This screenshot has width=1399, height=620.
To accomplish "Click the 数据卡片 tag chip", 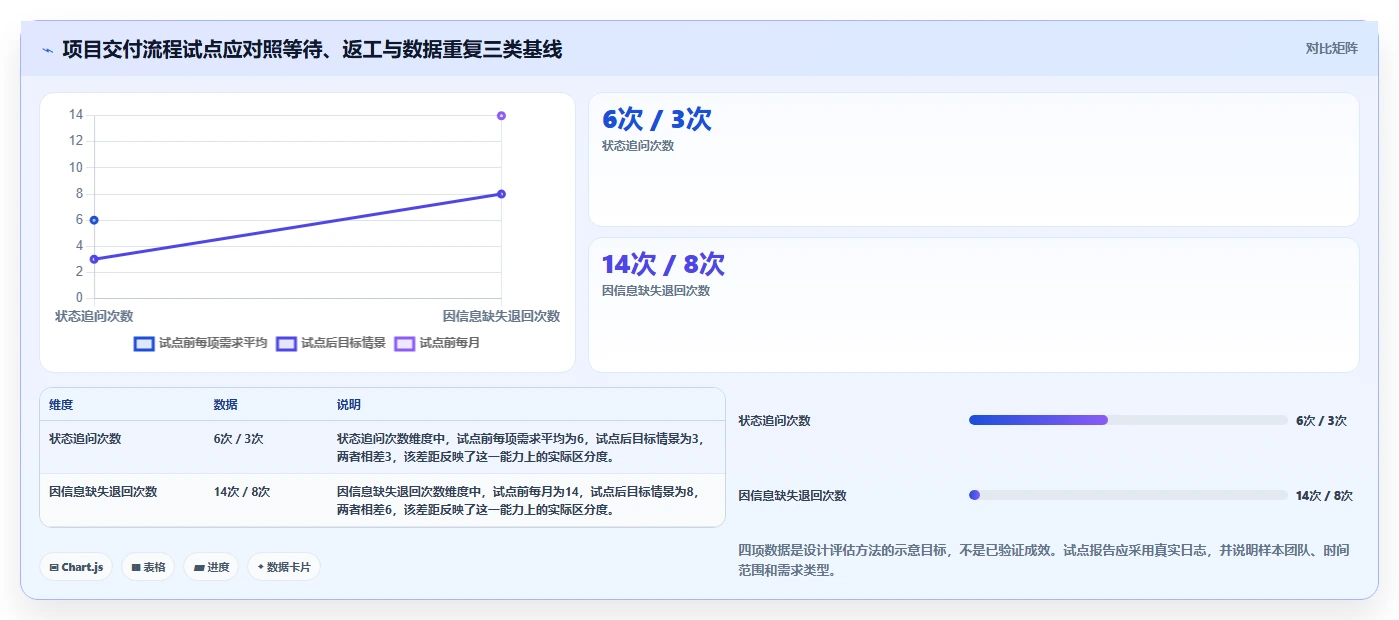I will (x=284, y=567).
